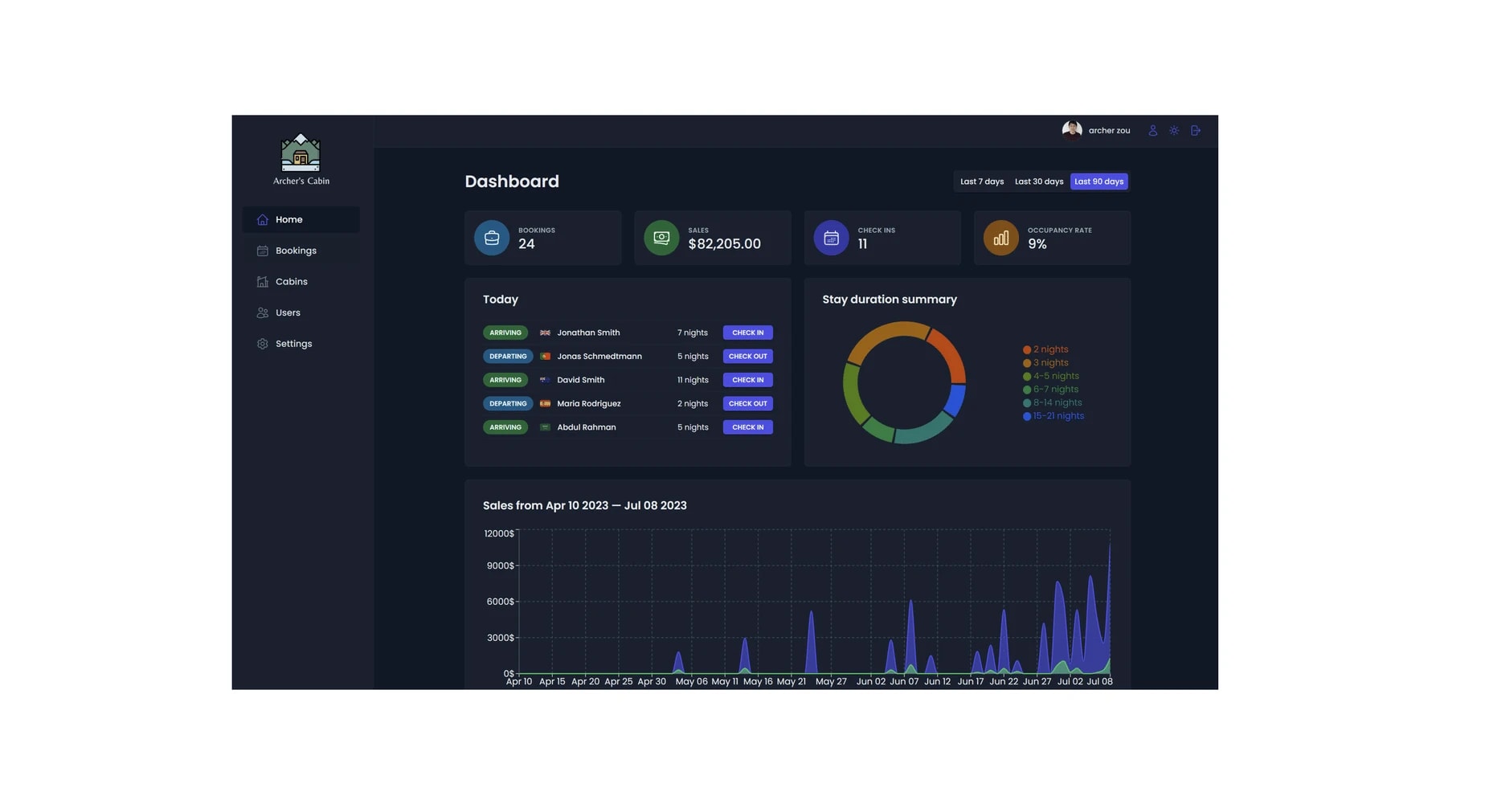Select the Last 90 days filter

point(1098,182)
